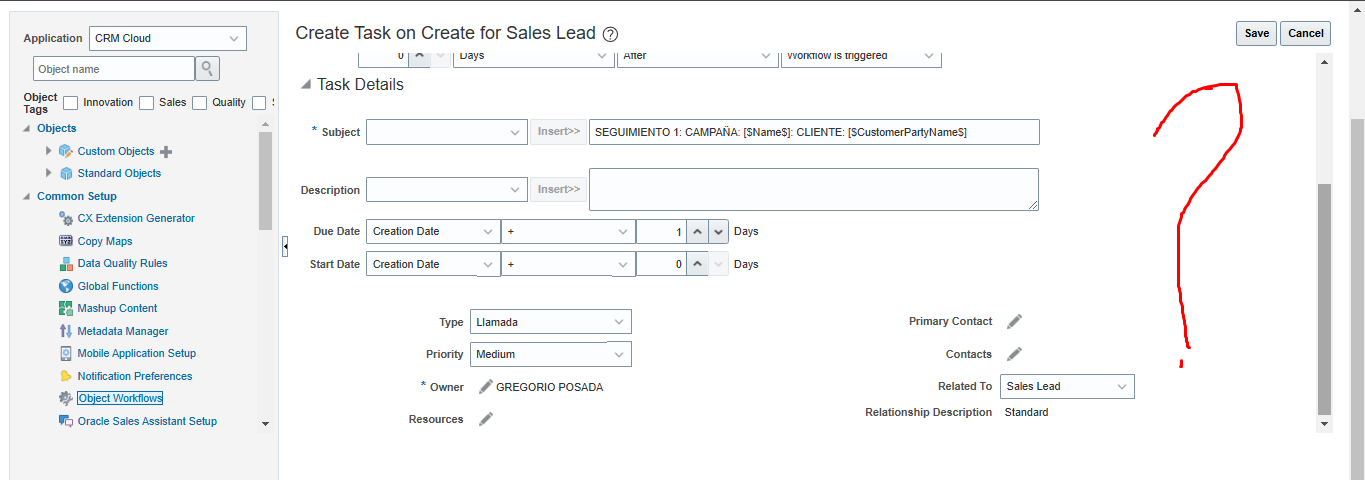Click the Global Functions globe icon
1365x480 pixels.
(x=66, y=286)
